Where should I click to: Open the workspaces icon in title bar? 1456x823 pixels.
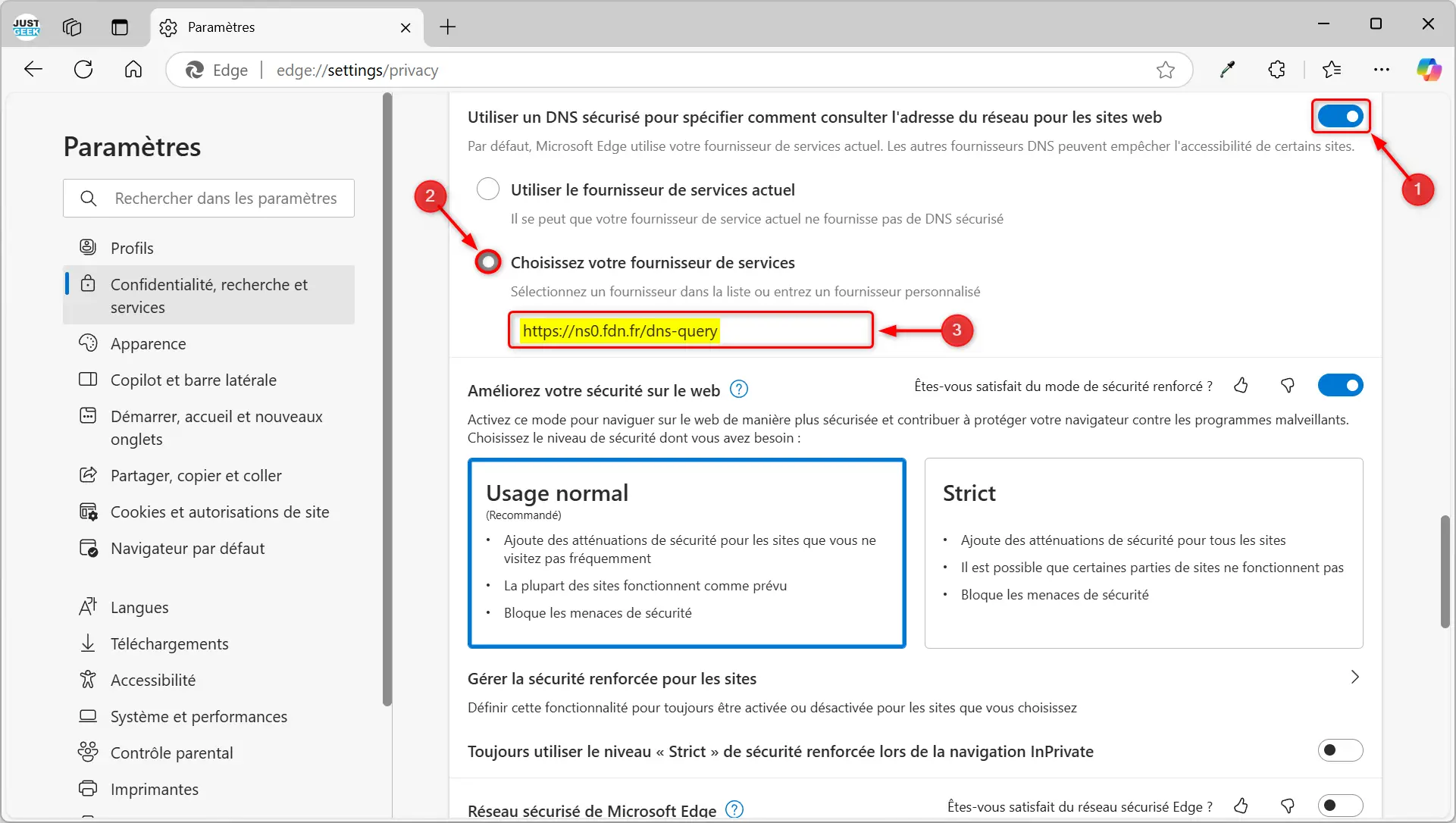coord(72,27)
